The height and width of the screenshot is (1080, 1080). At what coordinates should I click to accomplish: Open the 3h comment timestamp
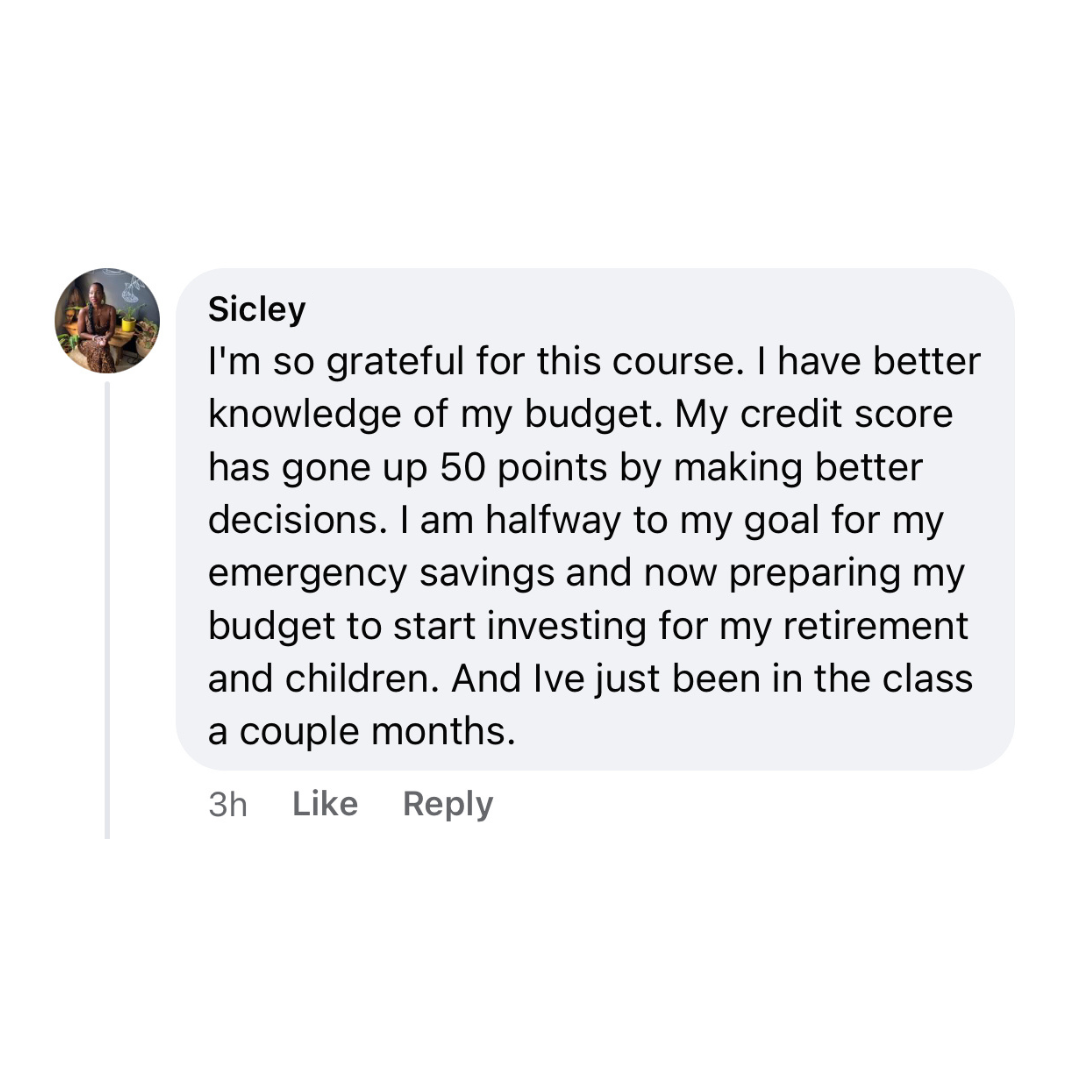coord(228,804)
